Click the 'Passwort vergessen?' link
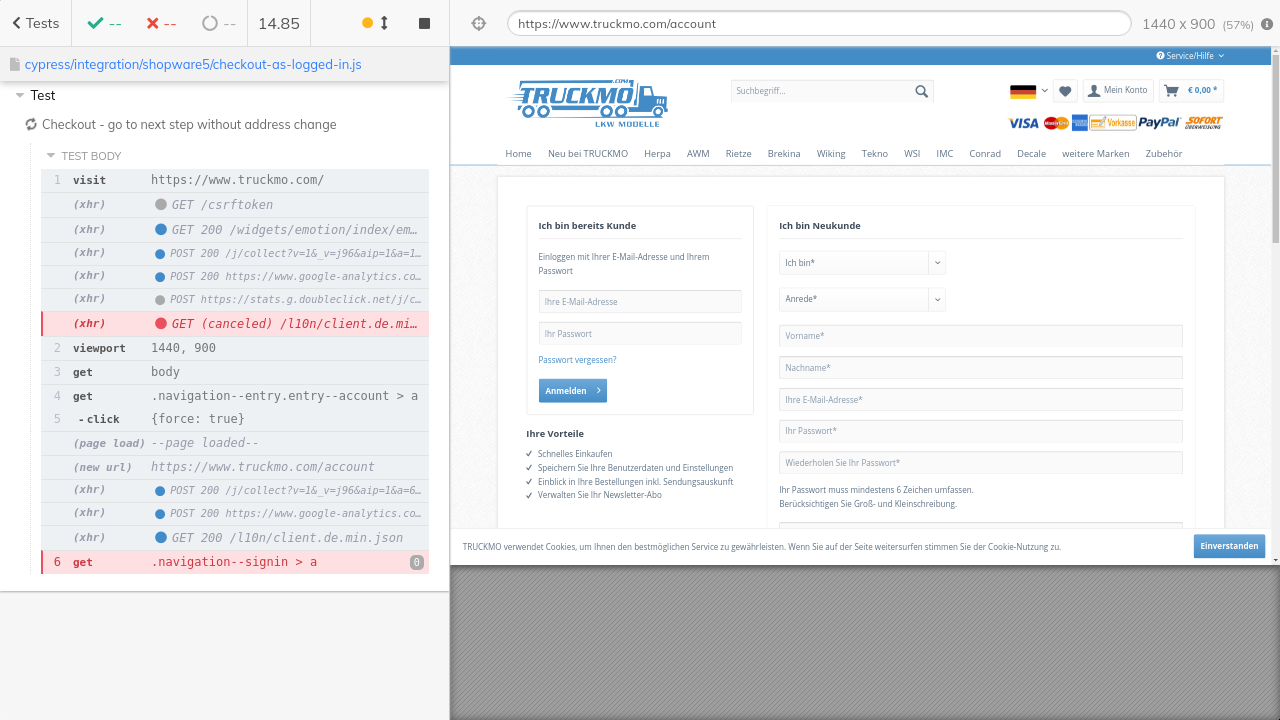 coord(577,360)
